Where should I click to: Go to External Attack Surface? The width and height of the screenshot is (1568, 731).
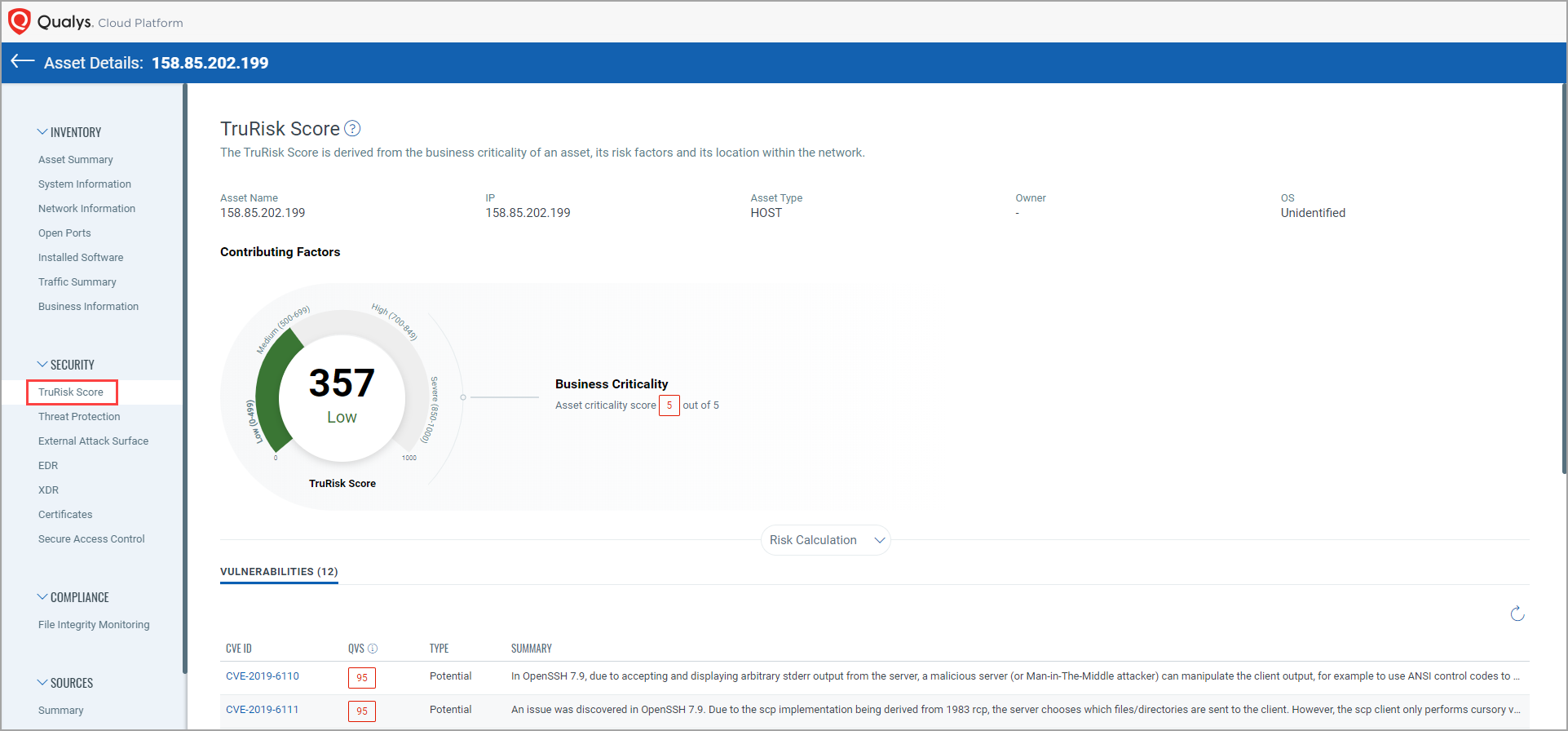click(x=93, y=441)
